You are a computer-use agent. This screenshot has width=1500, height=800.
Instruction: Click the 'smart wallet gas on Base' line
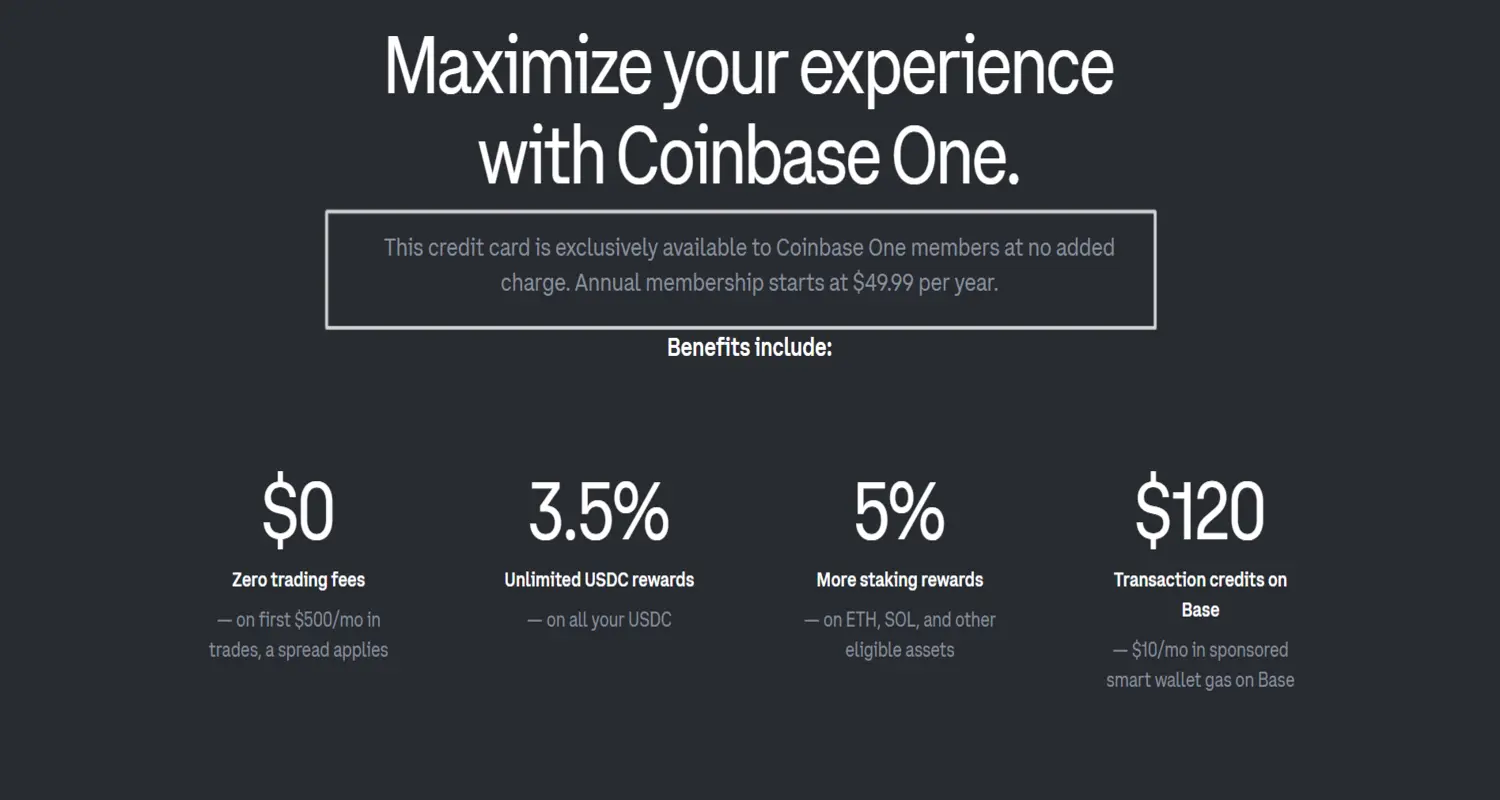pyautogui.click(x=1200, y=680)
